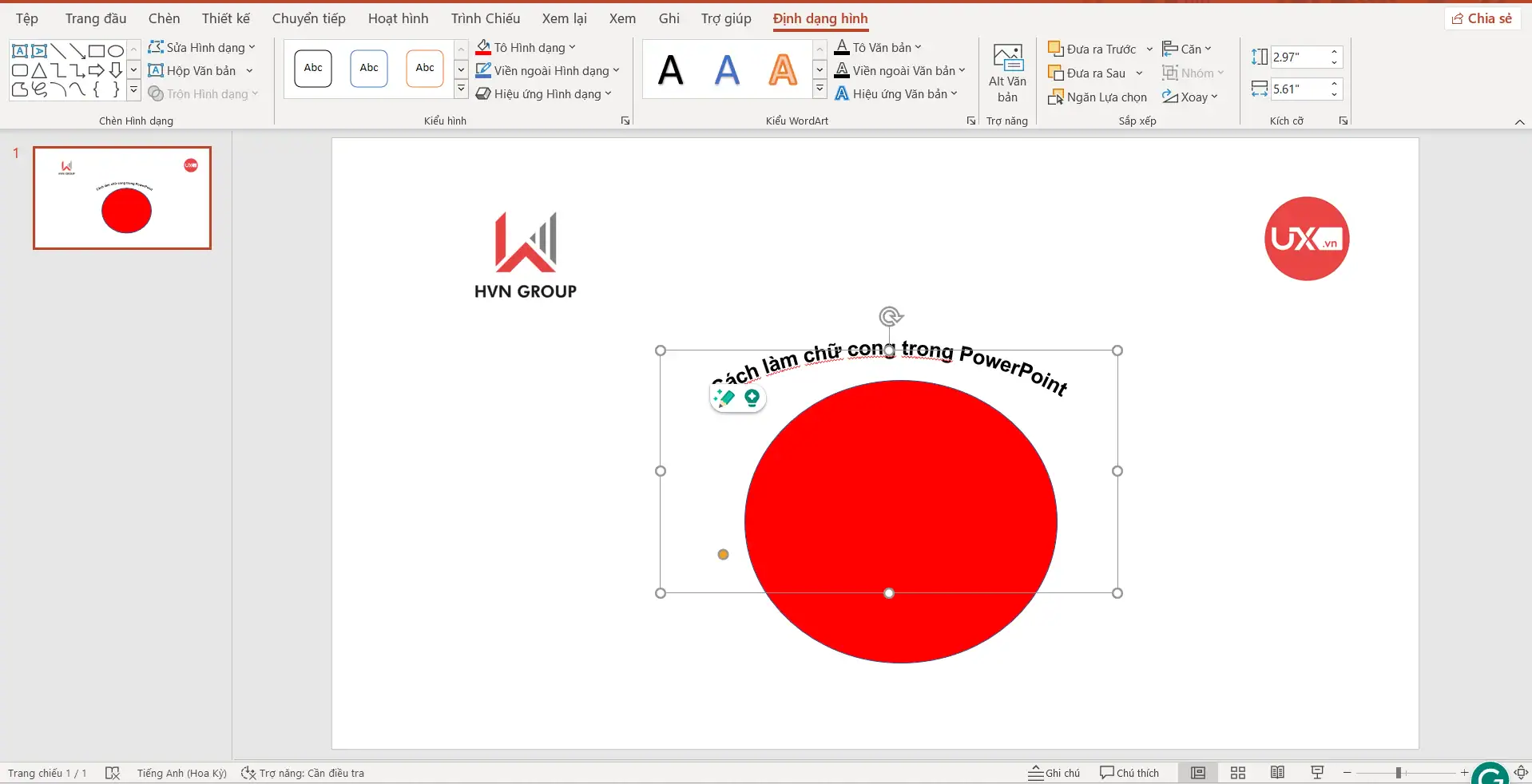Open the Tô Hình dạng dropdown
The image size is (1532, 784).
click(572, 48)
